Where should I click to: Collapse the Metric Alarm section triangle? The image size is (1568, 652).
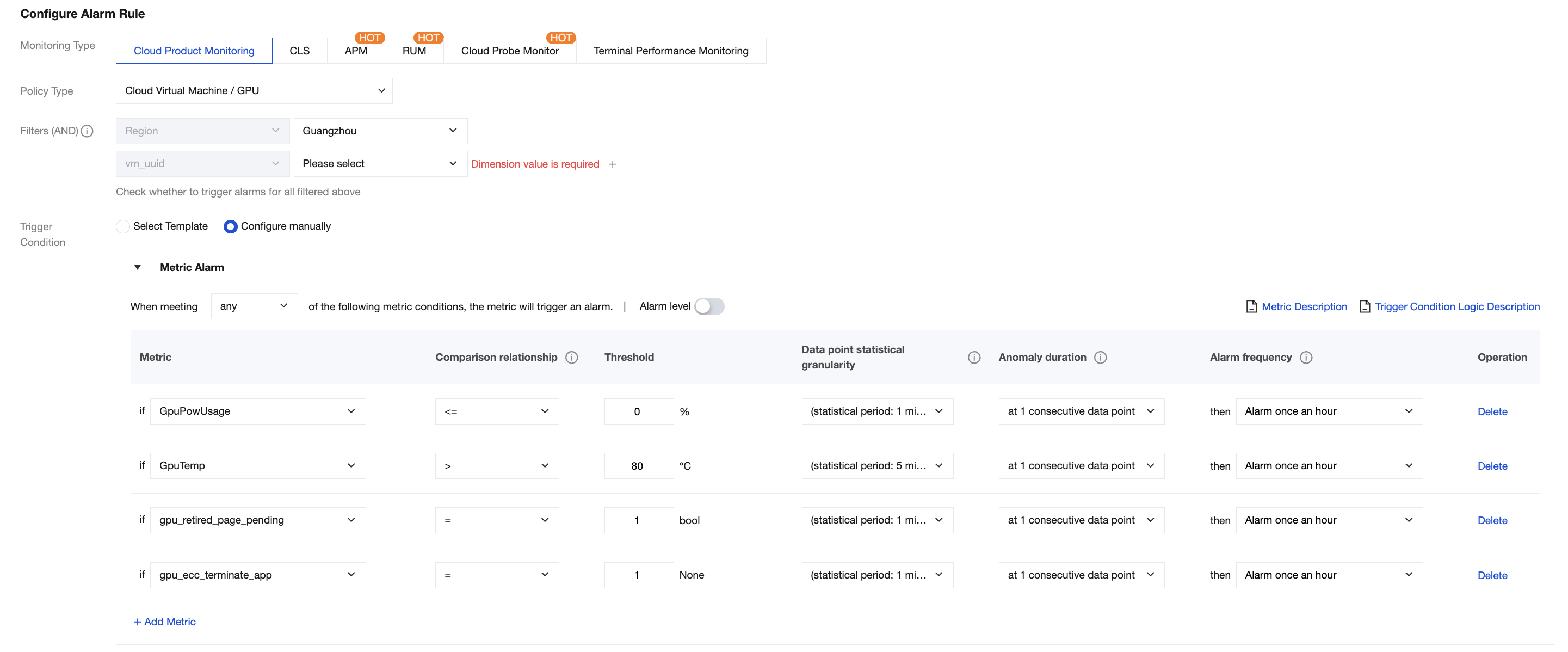coord(138,267)
